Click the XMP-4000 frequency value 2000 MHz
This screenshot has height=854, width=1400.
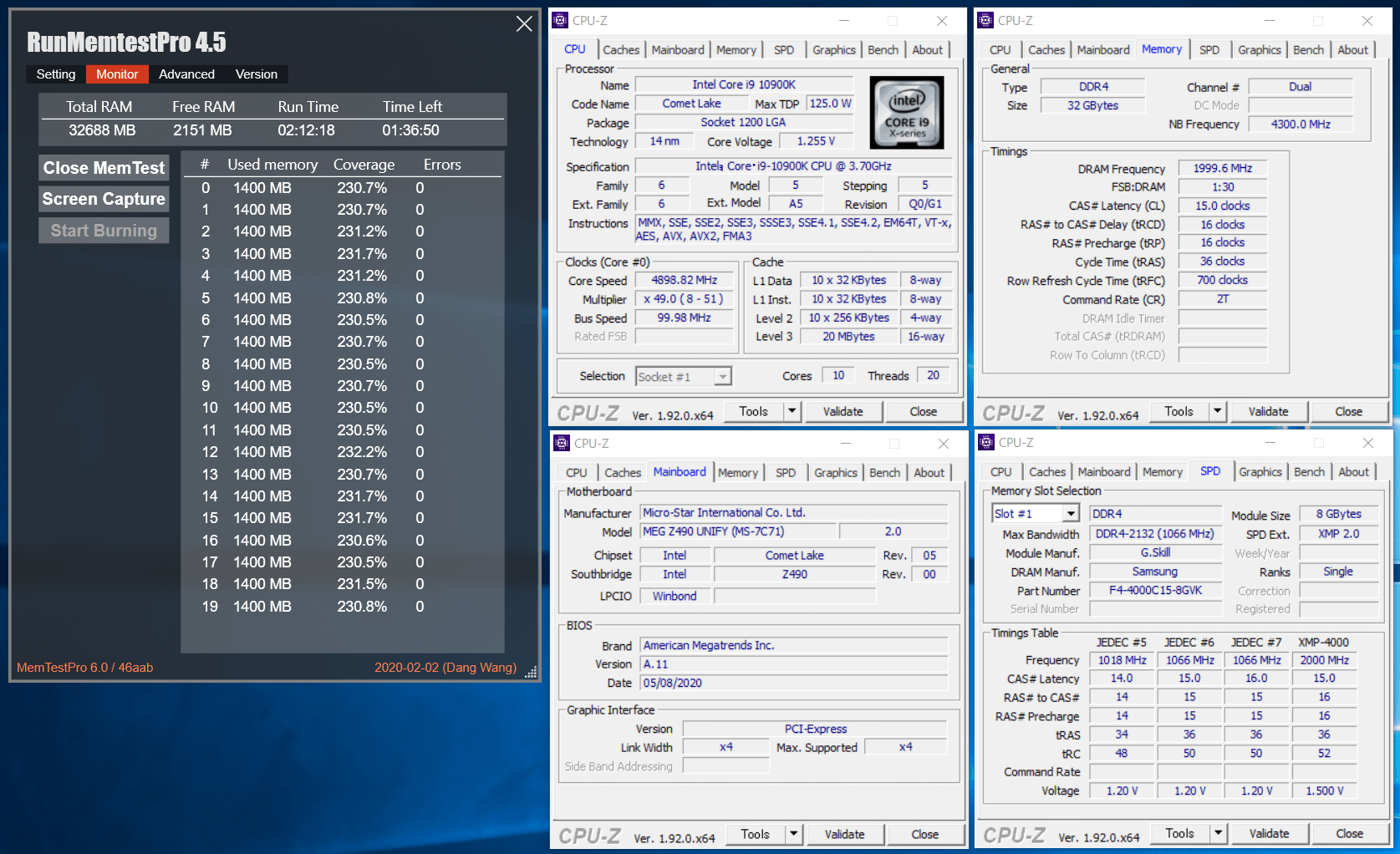click(1324, 660)
